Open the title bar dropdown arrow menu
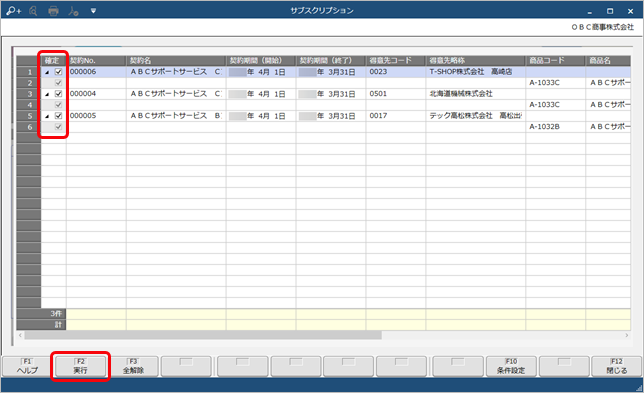 tap(93, 11)
